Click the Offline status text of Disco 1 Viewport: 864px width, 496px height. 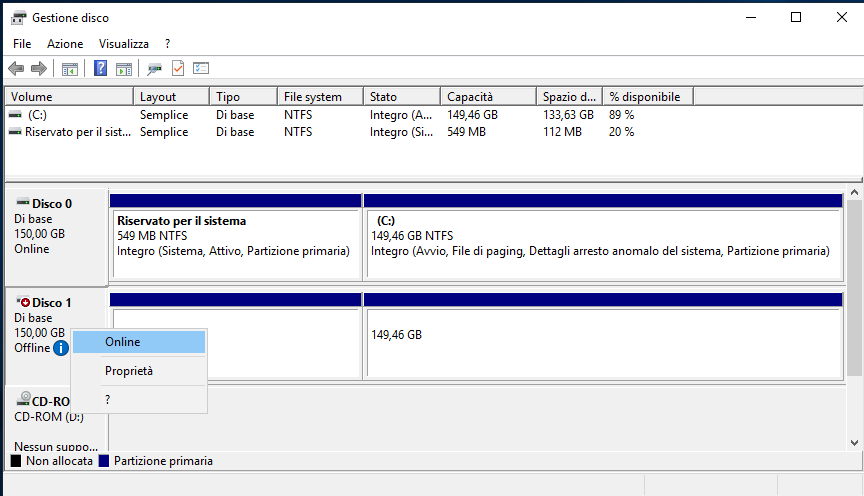[32, 348]
